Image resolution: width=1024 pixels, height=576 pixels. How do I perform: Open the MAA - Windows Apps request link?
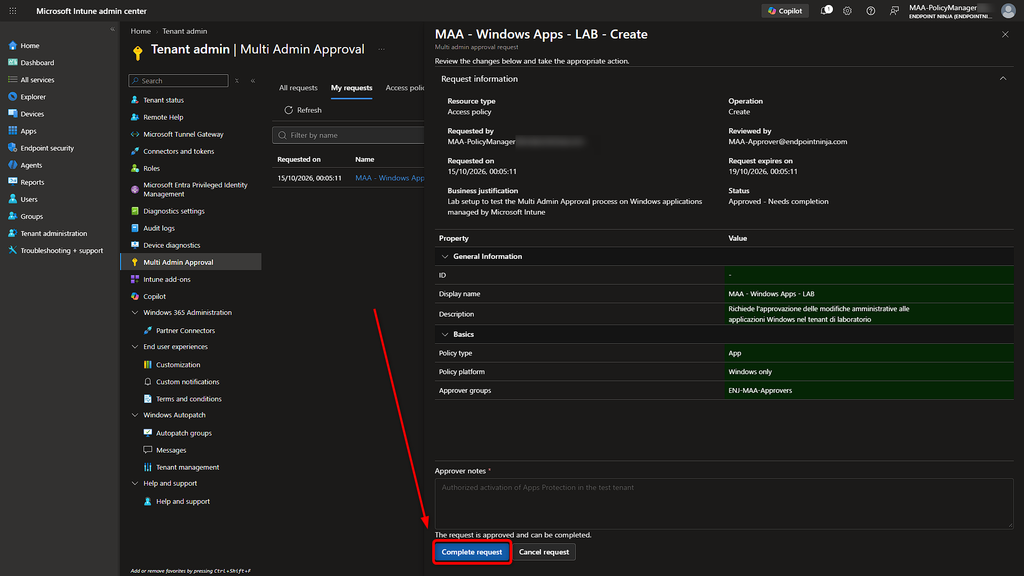coord(389,178)
